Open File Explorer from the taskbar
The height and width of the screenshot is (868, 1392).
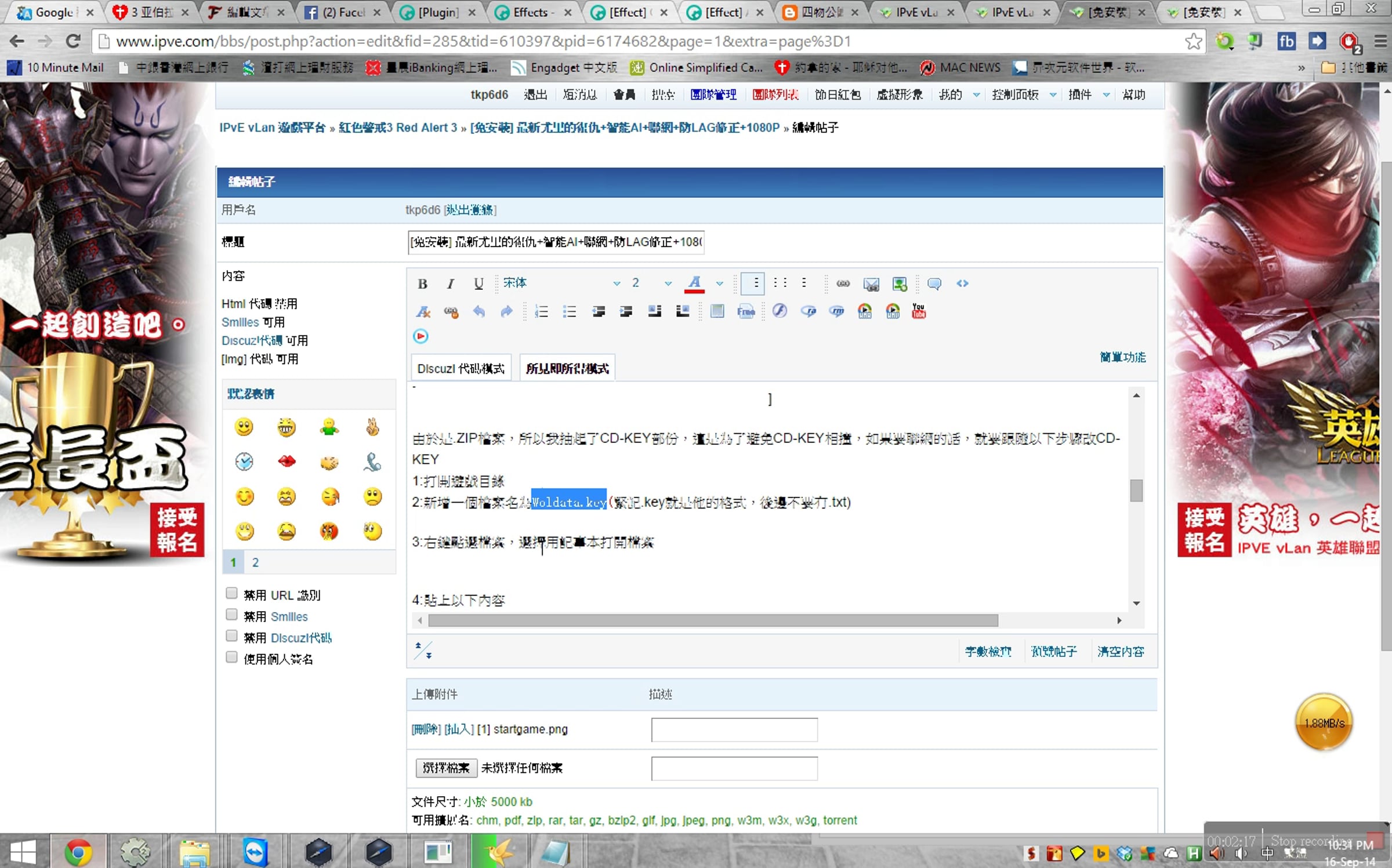pos(194,852)
